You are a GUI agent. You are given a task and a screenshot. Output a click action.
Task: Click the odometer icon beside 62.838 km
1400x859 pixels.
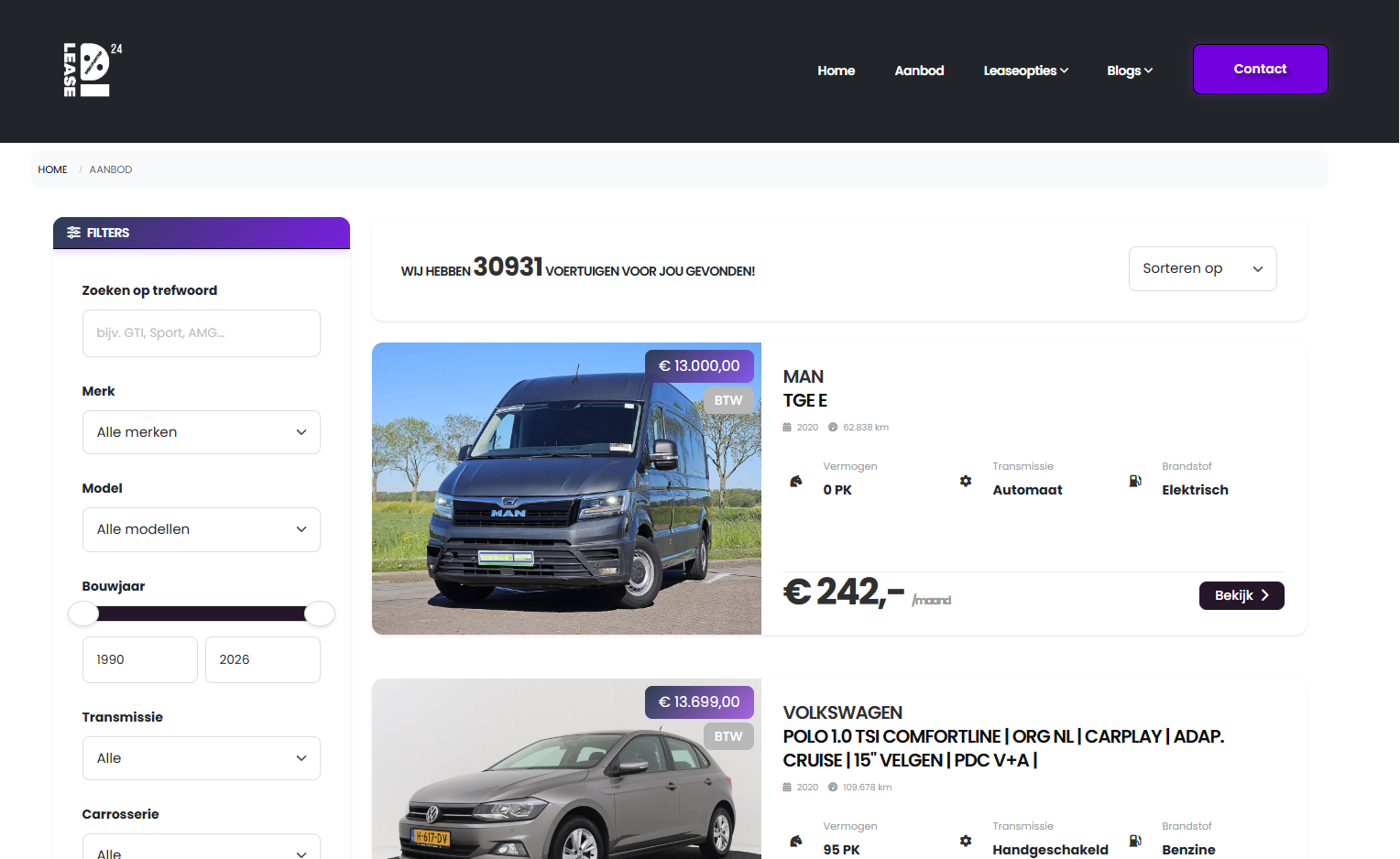coord(833,427)
